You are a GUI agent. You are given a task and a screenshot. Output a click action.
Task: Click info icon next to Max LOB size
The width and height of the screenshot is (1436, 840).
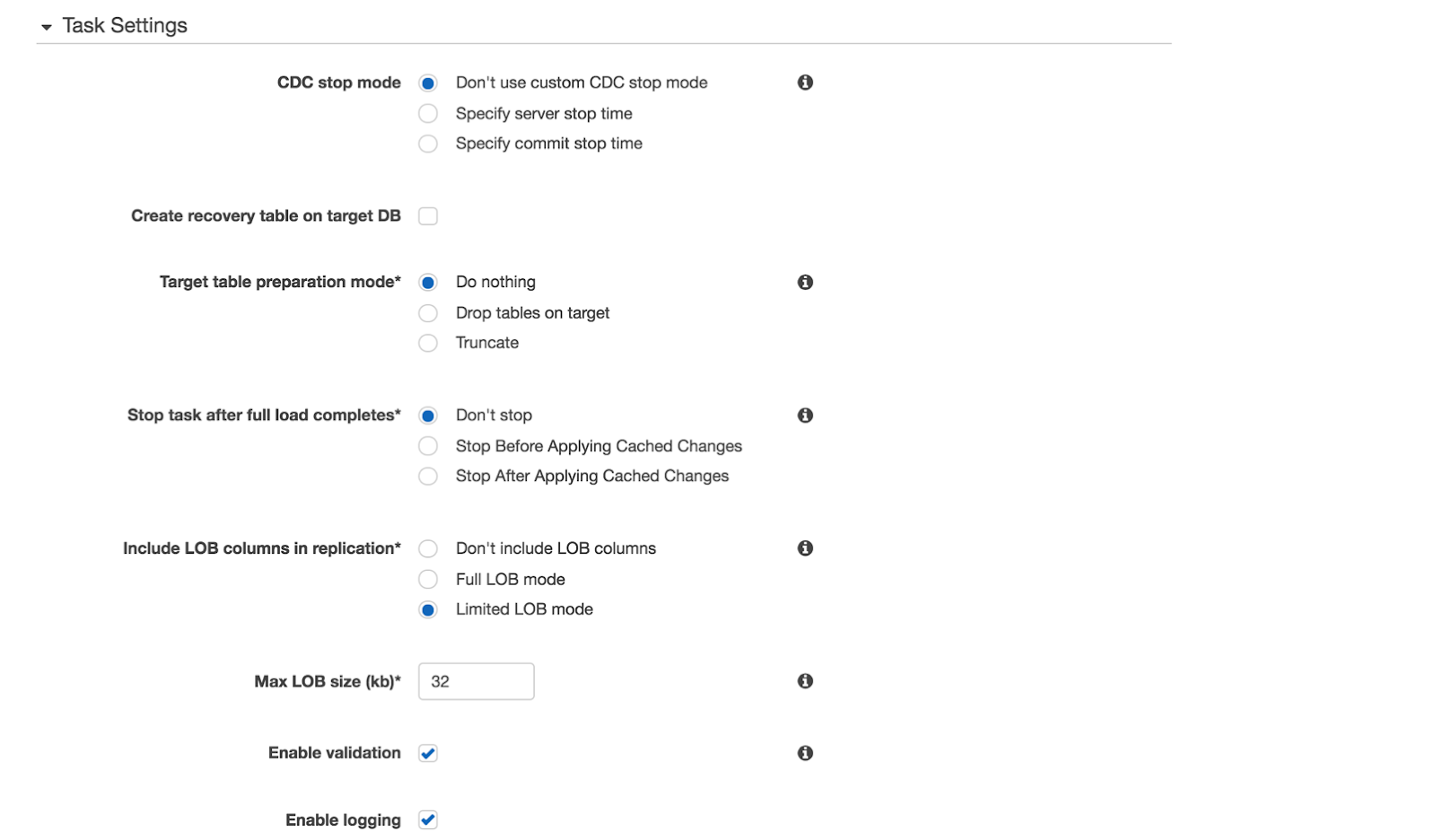click(805, 681)
